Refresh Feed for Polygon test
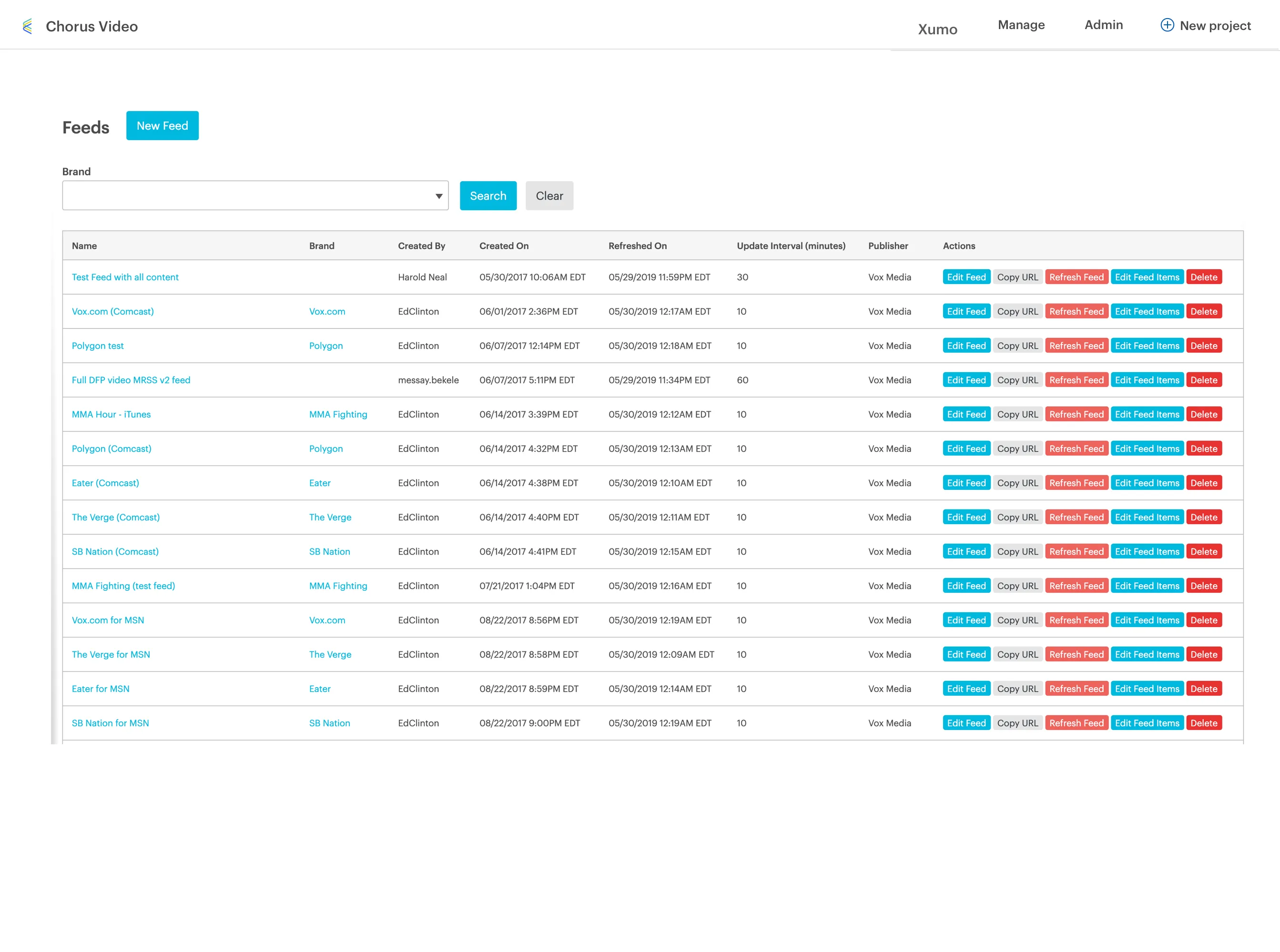The image size is (1280, 952). pos(1077,346)
